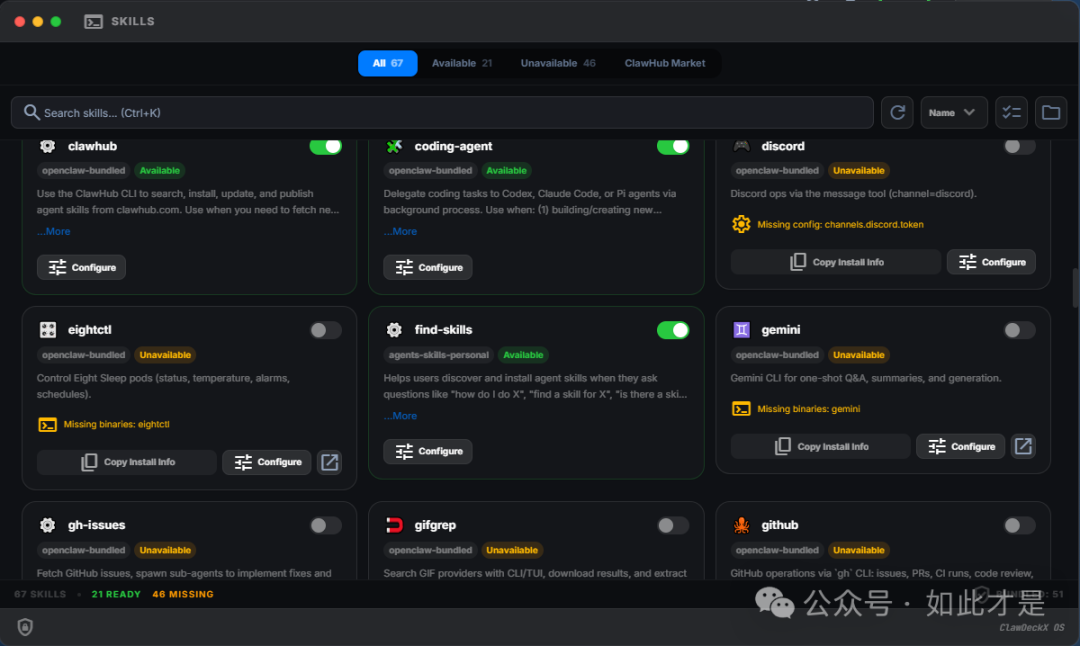The image size is (1080, 646).
Task: Click the 21 READY status text
Action: click(x=116, y=594)
